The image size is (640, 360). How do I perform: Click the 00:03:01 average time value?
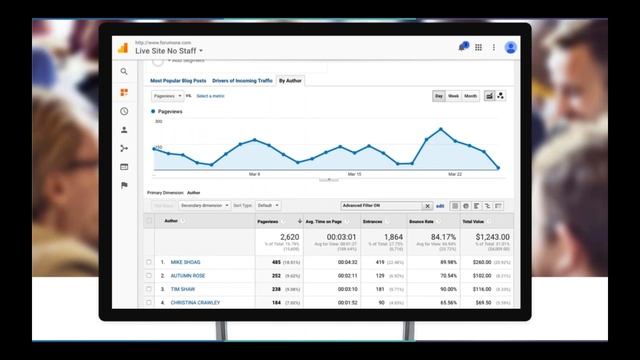[x=341, y=237]
